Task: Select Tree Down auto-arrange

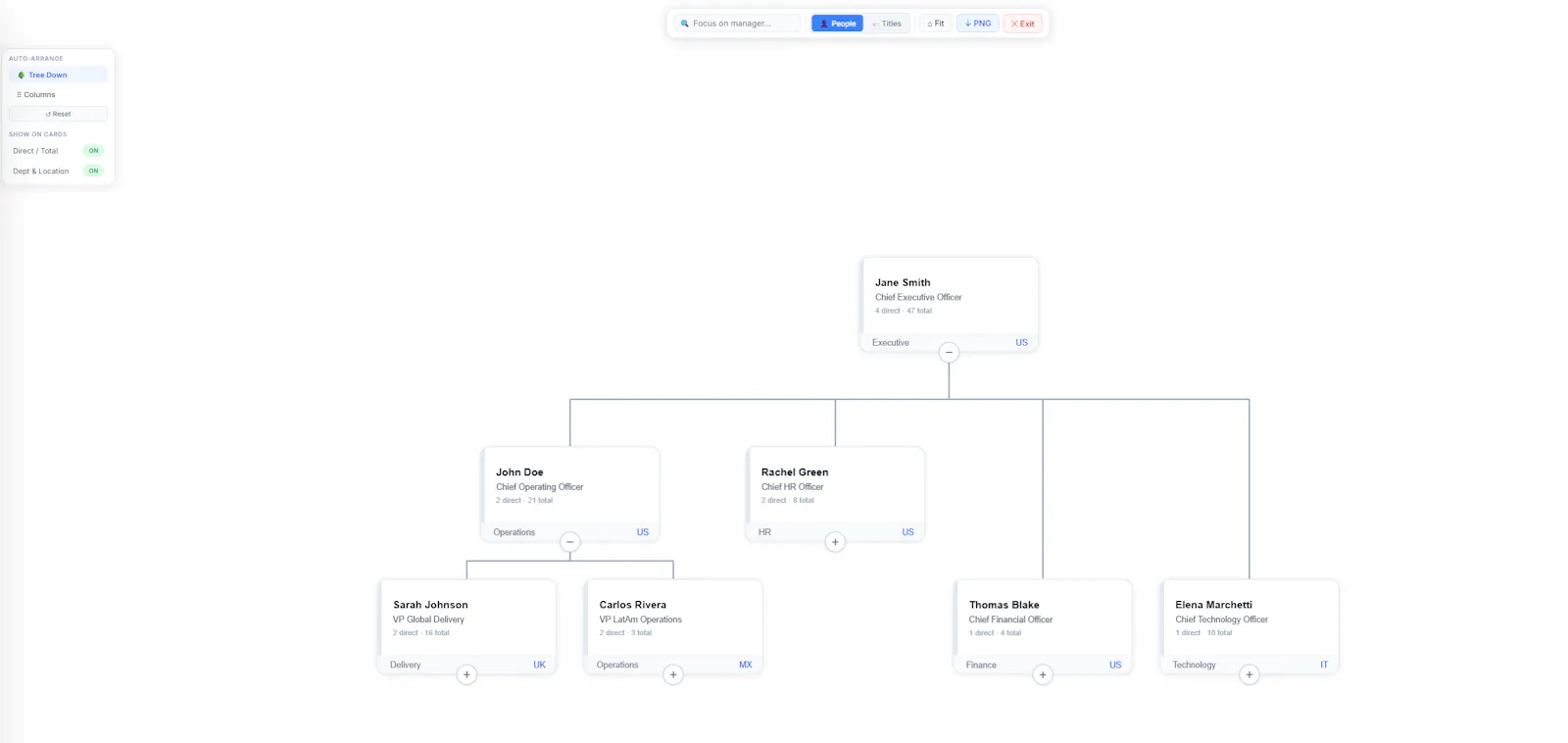Action: click(x=58, y=74)
